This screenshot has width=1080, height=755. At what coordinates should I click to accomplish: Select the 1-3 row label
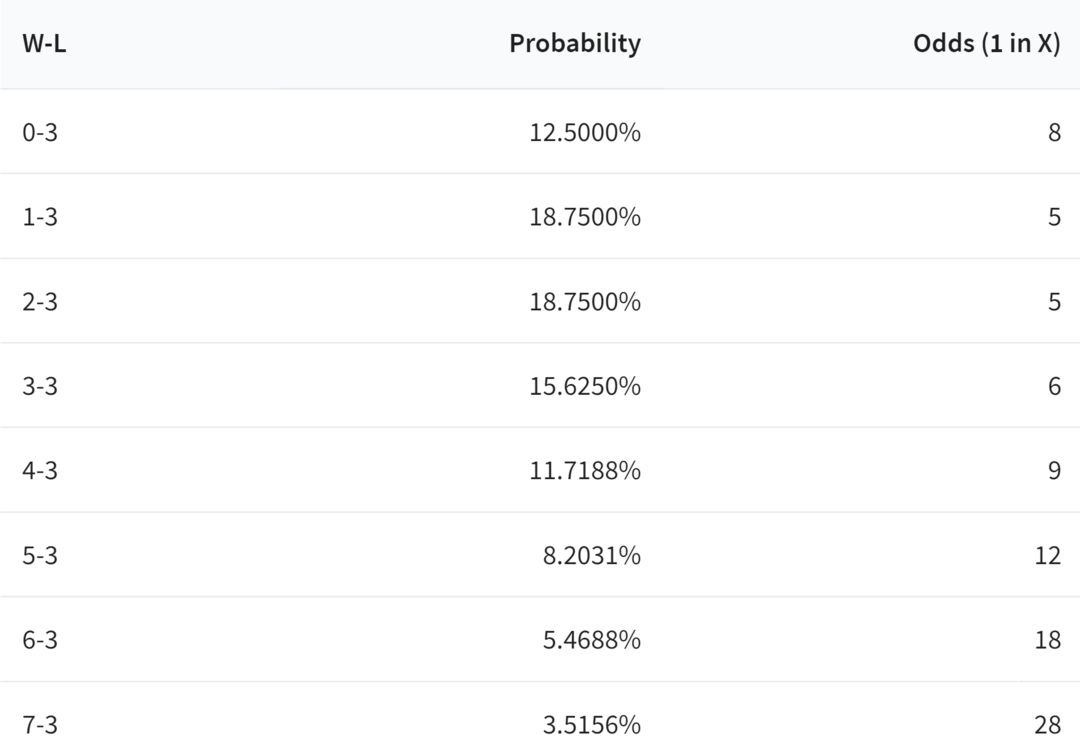pos(40,216)
